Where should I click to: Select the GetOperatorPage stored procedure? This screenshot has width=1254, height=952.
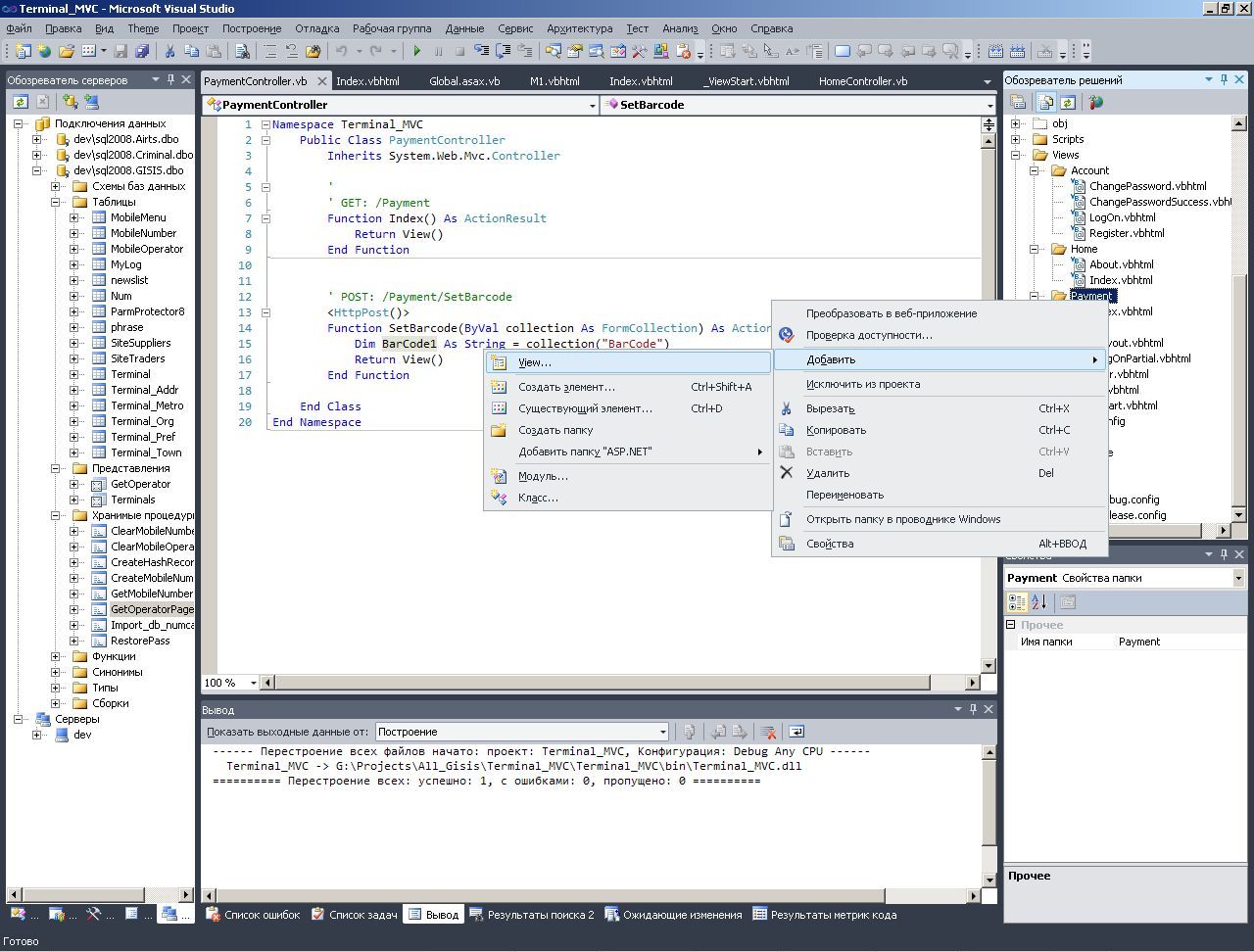click(x=152, y=609)
